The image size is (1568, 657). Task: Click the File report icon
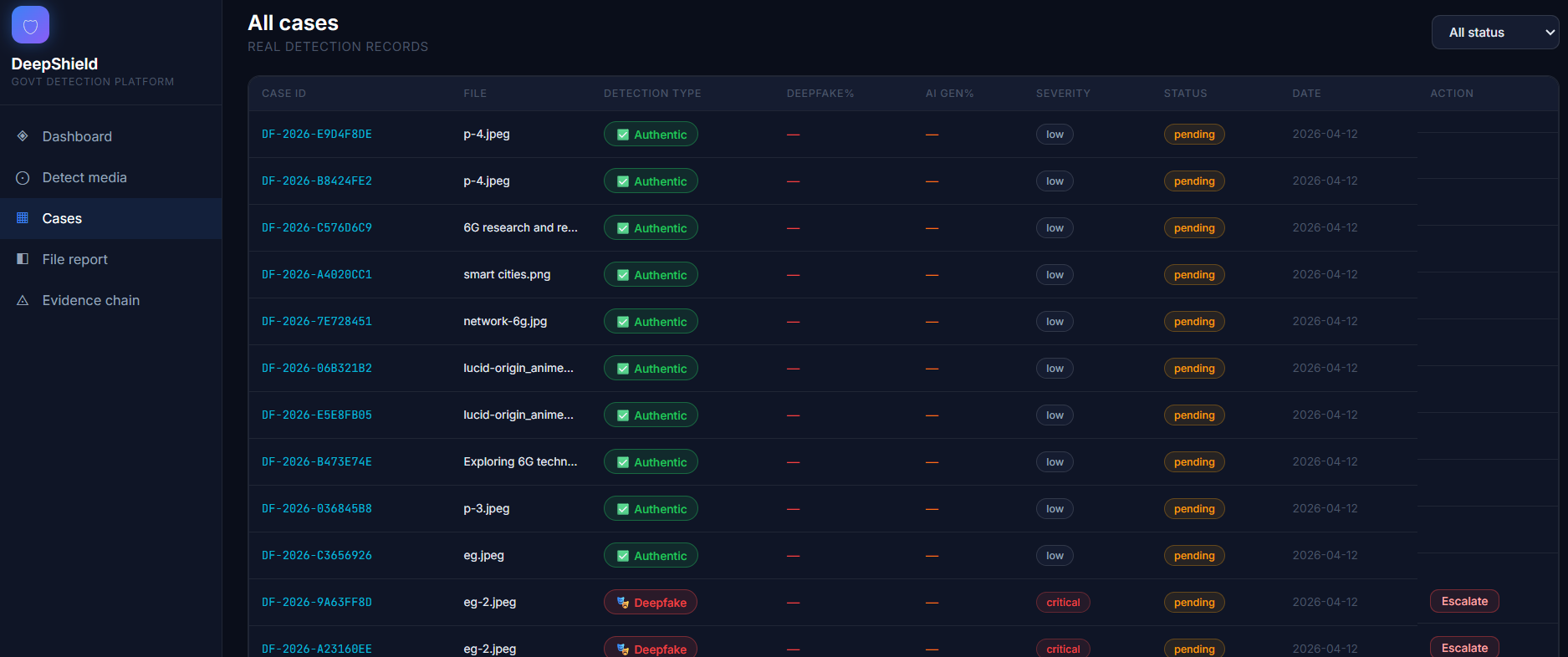(23, 259)
